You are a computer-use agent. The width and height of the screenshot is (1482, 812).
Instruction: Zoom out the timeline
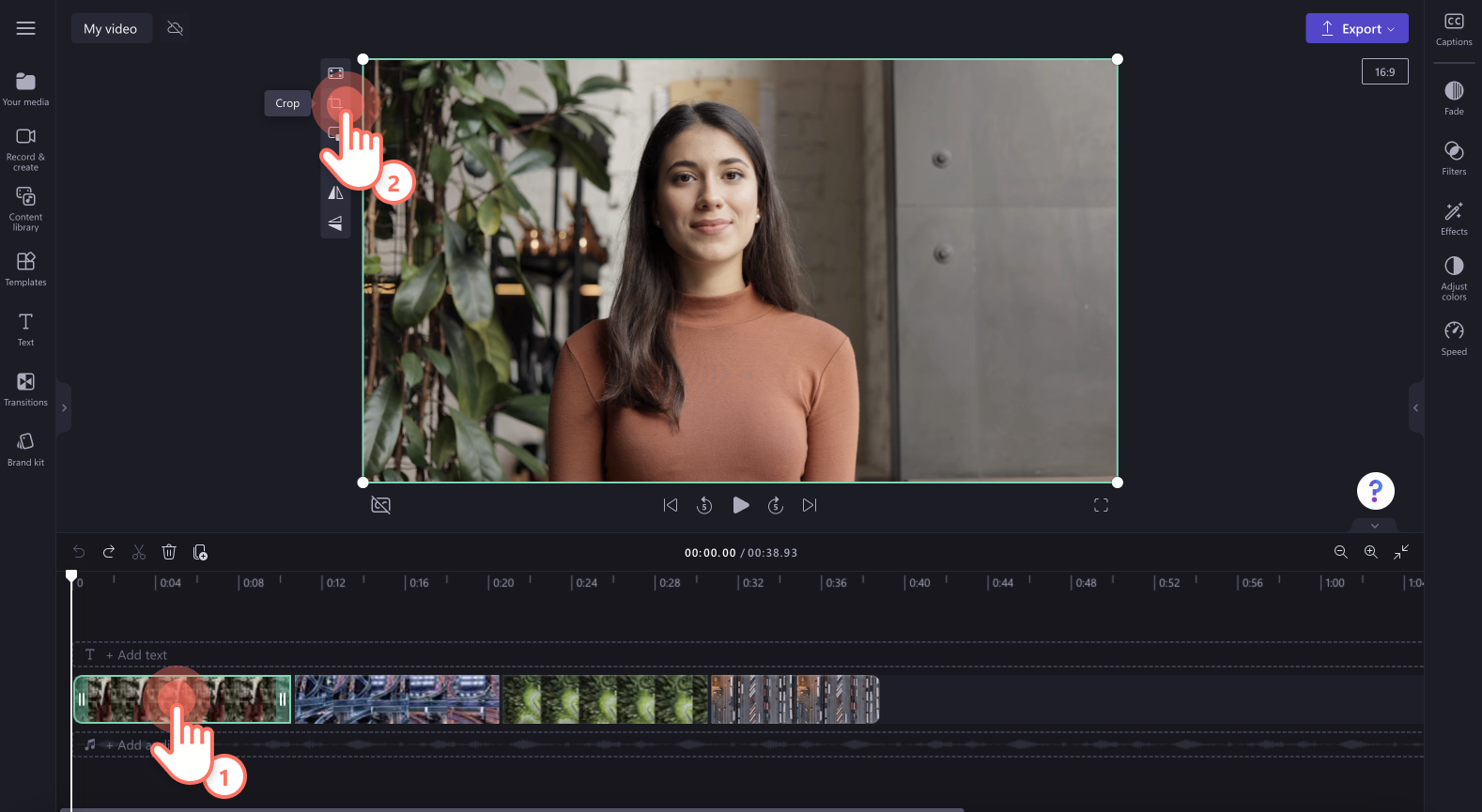tap(1340, 552)
